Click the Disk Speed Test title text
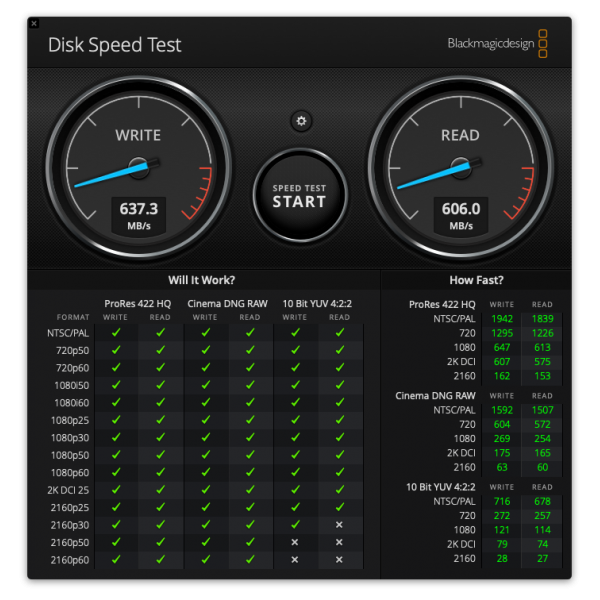 click(x=115, y=45)
